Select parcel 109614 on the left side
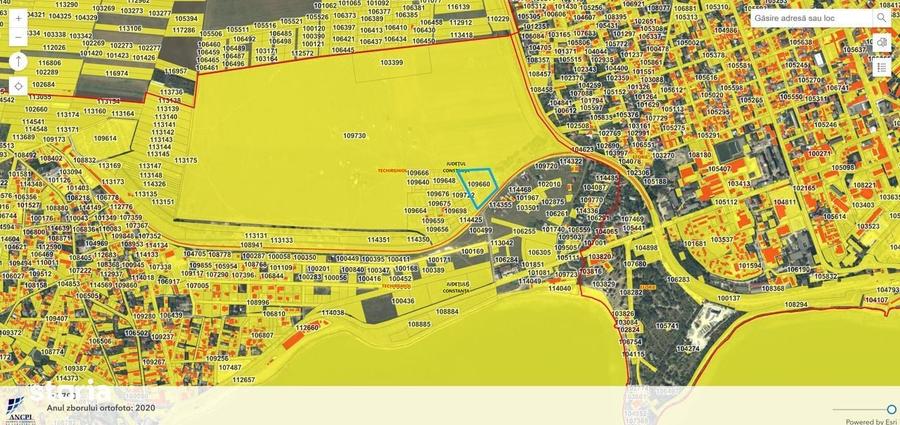The width and height of the screenshot is (900, 425). (105, 138)
